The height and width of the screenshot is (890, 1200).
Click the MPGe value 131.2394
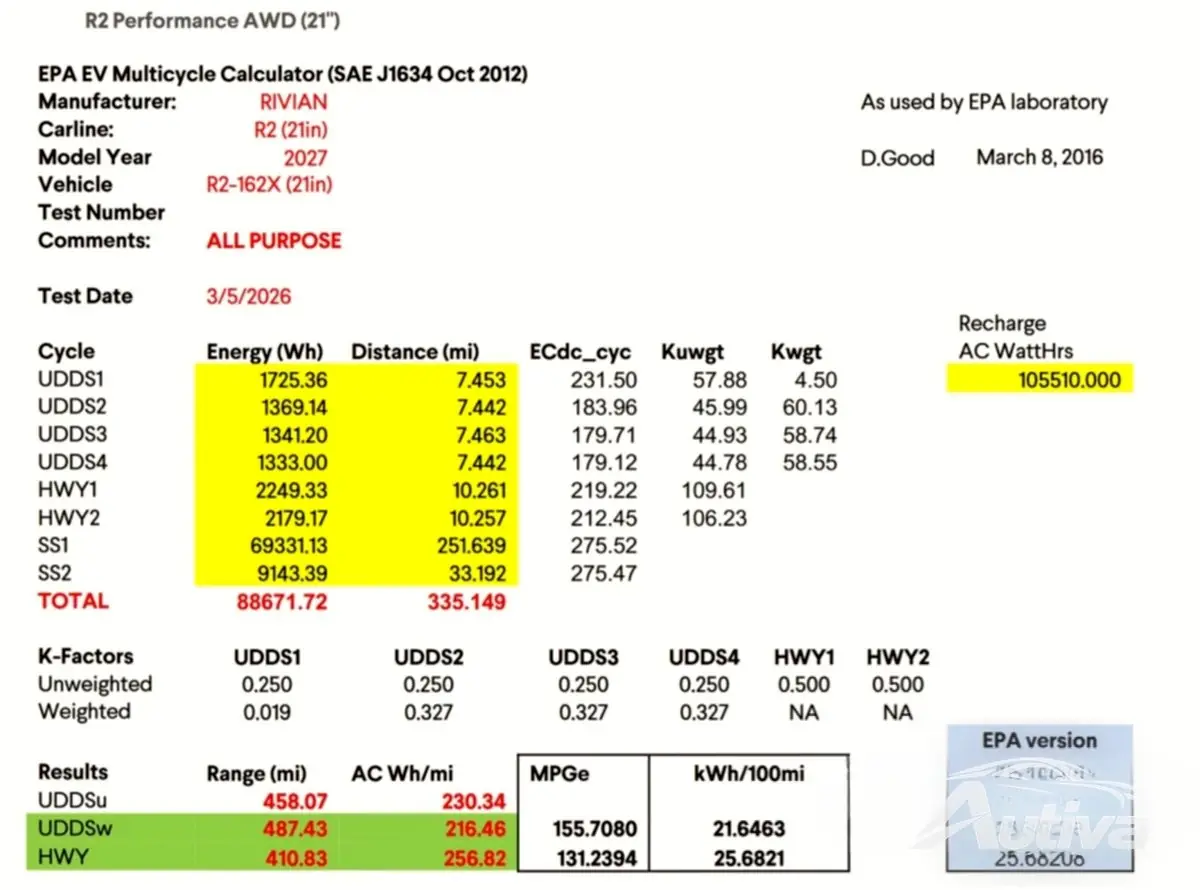click(x=595, y=858)
